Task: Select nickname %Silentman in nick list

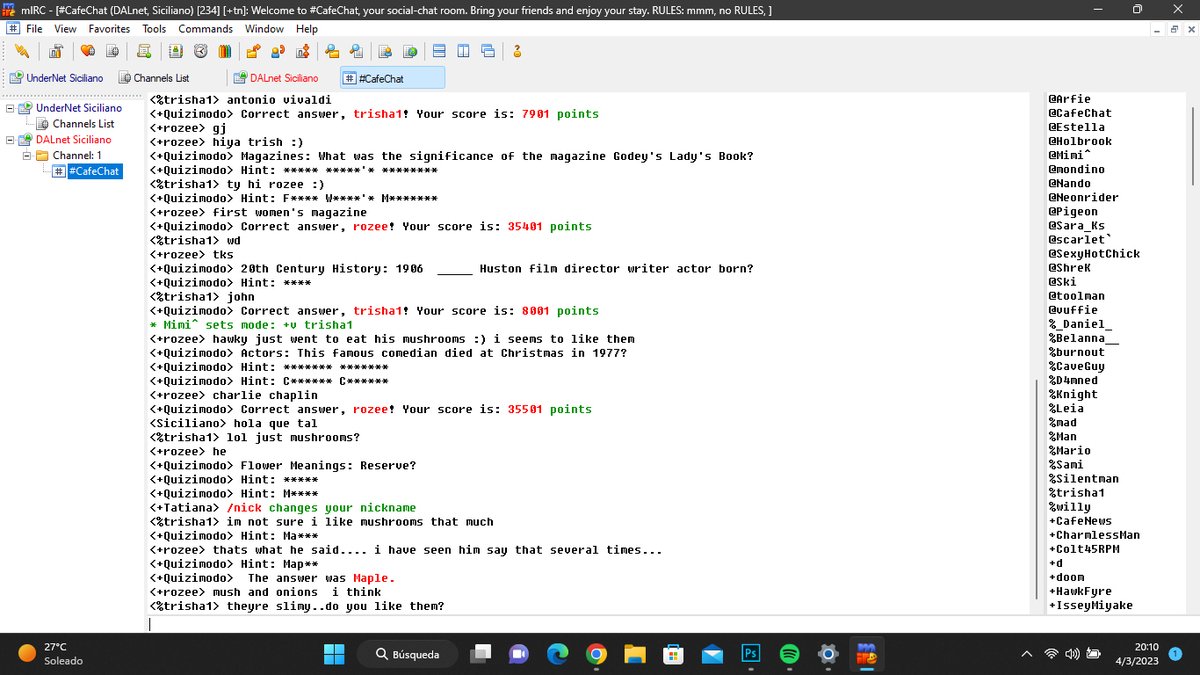Action: (1083, 479)
